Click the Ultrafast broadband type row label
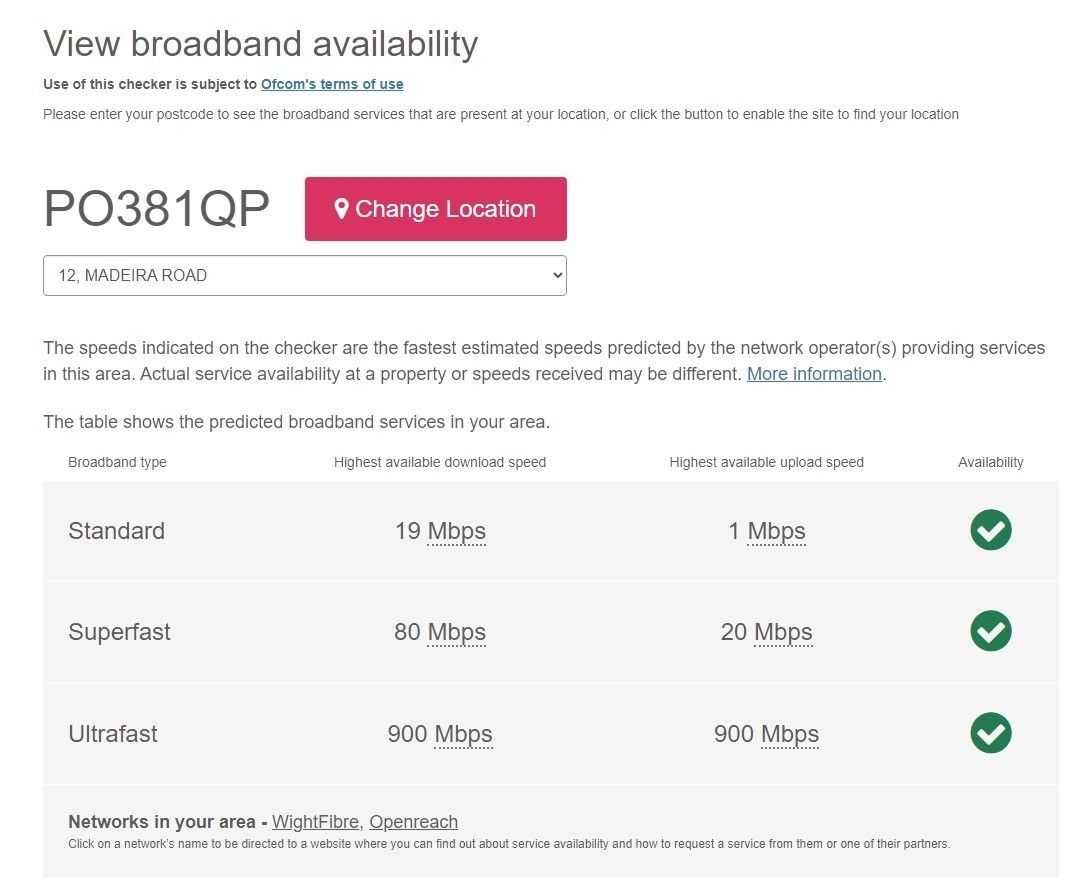This screenshot has width=1066, height=887. pyautogui.click(x=113, y=734)
